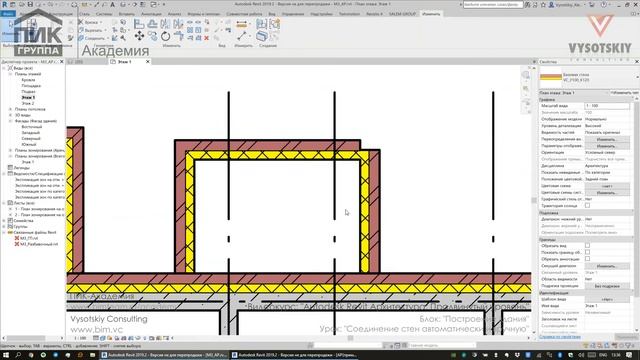The width and height of the screenshot is (640, 360).
Task: Select Mirror - Draw Axis tool
Action: (178, 24)
